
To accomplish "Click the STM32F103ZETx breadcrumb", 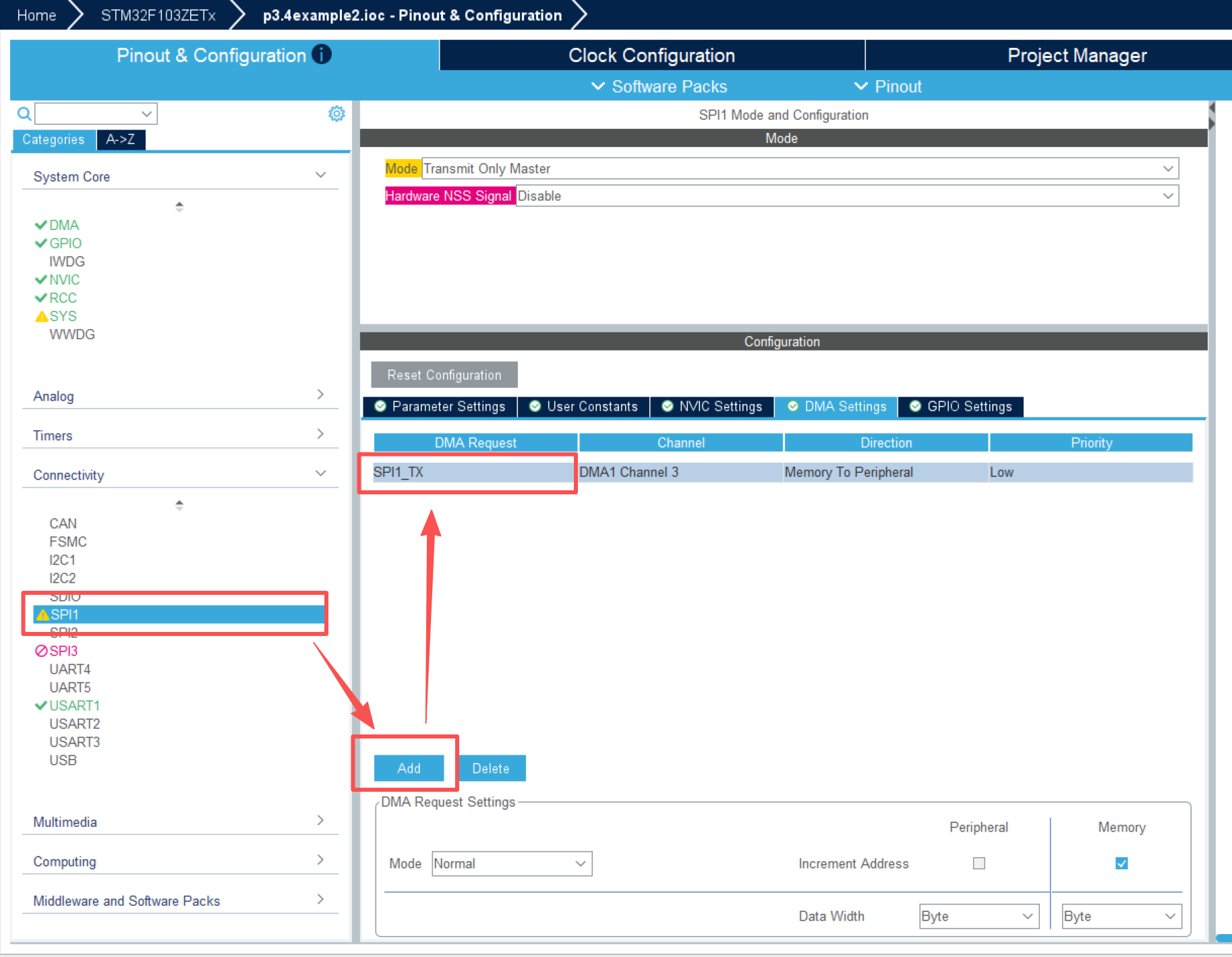I will pos(158,15).
